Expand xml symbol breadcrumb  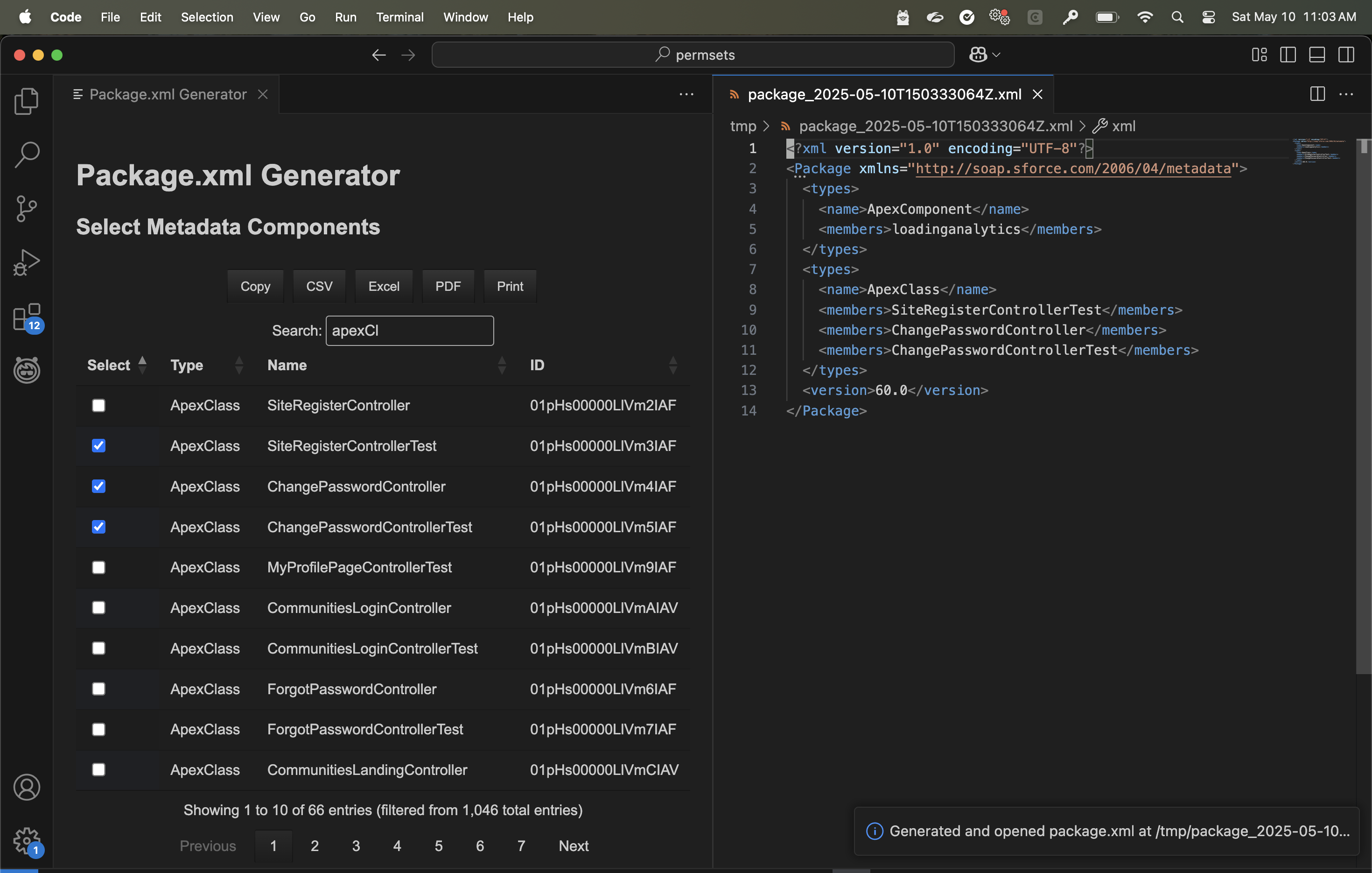[x=1114, y=126]
